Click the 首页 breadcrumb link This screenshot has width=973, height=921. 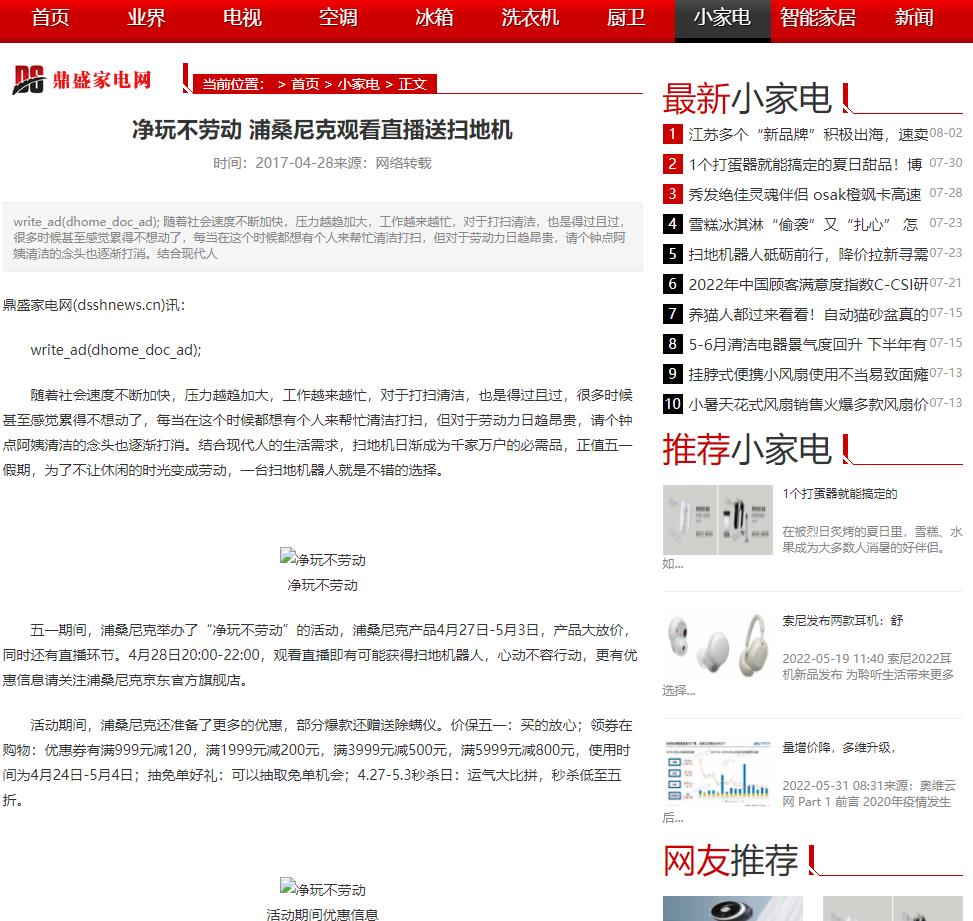pyautogui.click(x=305, y=84)
